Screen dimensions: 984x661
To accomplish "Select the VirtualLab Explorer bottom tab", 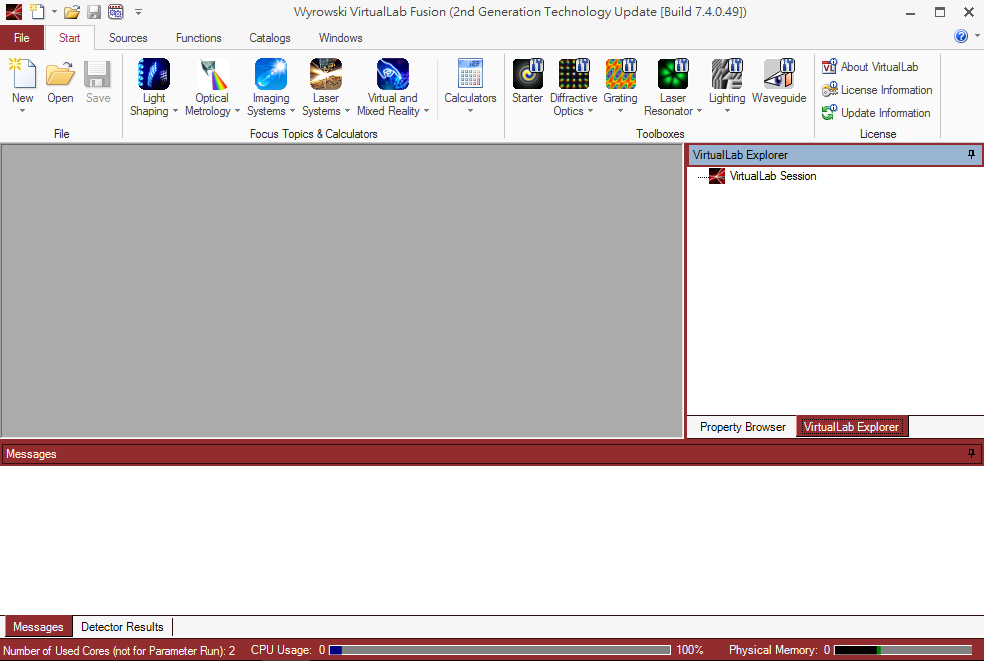I will [x=852, y=427].
